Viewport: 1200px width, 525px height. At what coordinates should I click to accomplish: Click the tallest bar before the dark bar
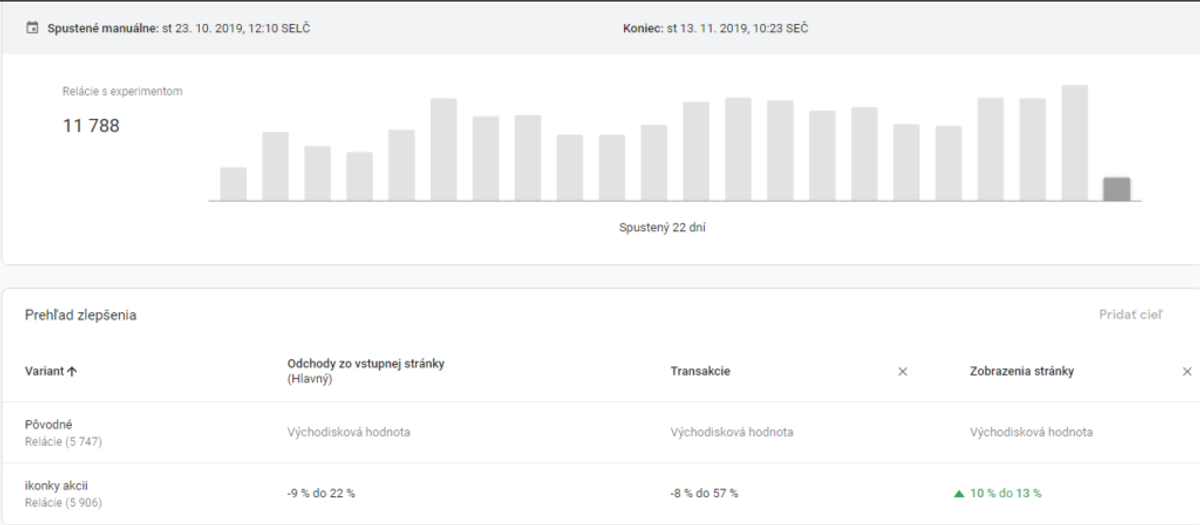(x=1075, y=143)
